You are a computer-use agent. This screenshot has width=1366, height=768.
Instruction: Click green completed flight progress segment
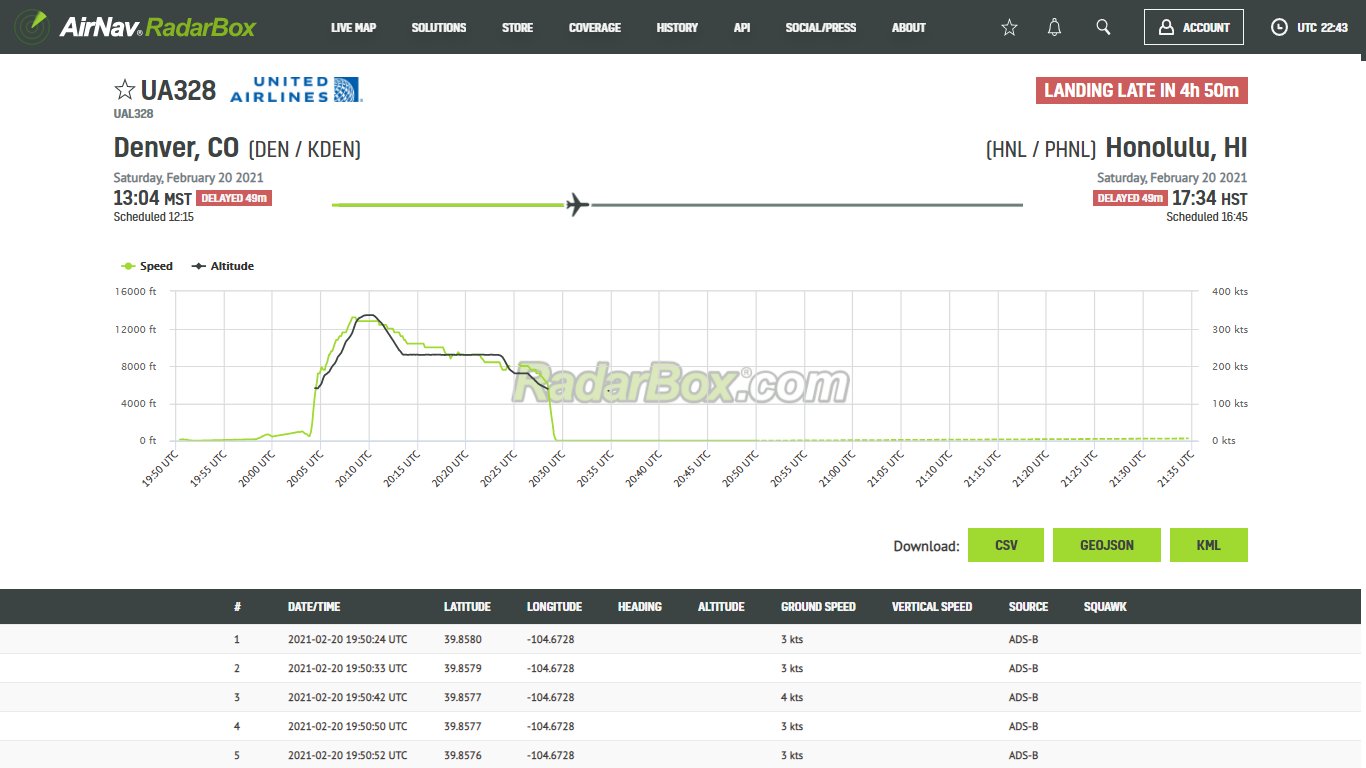448,205
